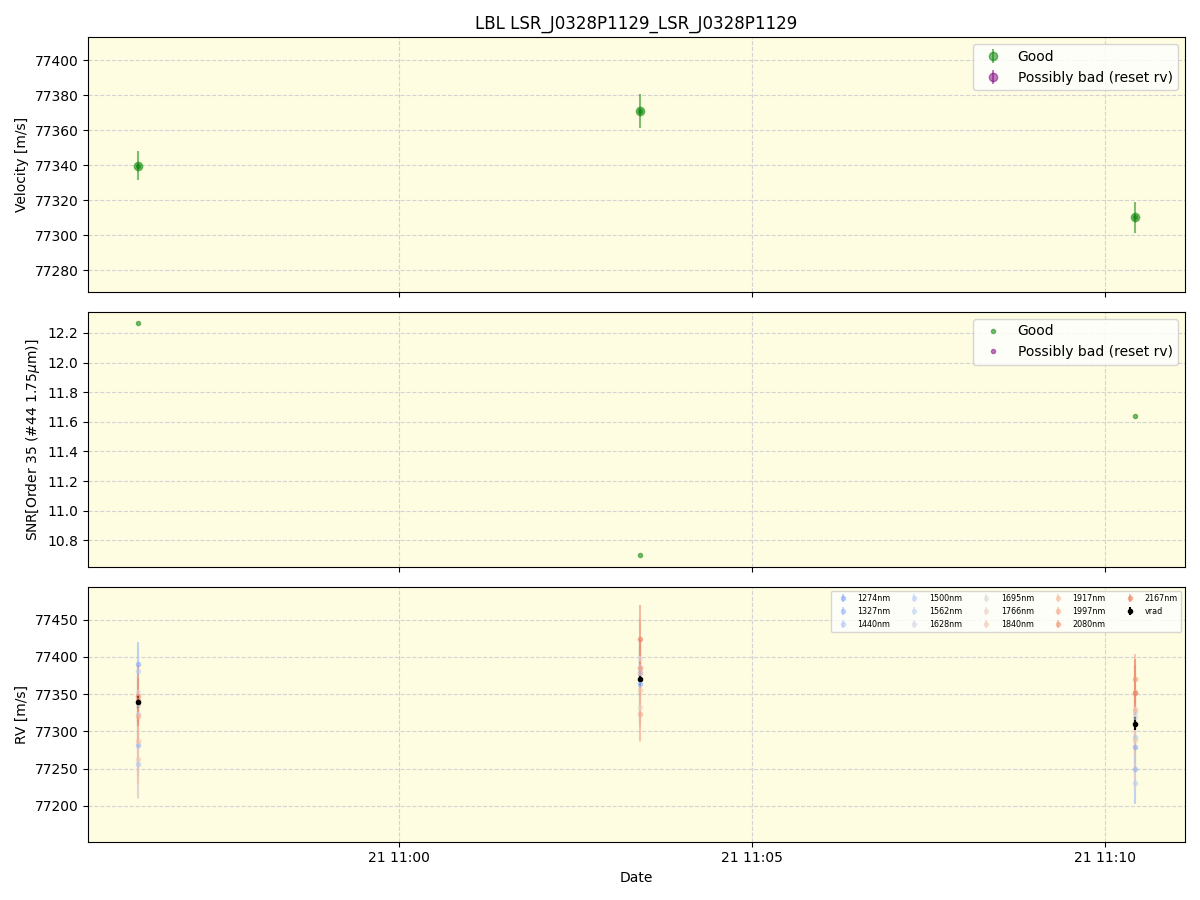The height and width of the screenshot is (900, 1200).
Task: Click lowest SNR point near 10.7
Action: click(640, 555)
